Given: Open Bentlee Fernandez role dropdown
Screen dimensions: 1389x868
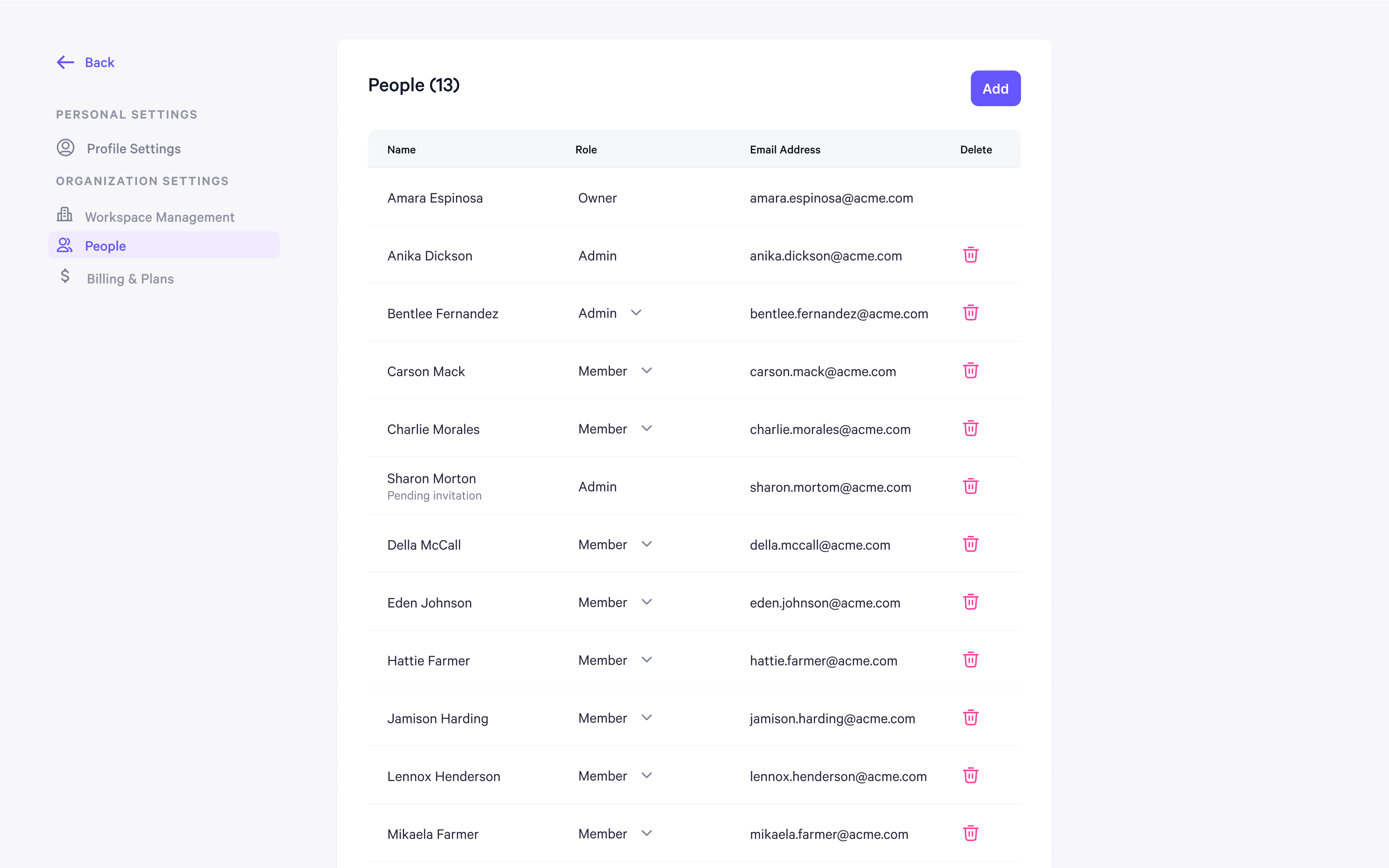Looking at the screenshot, I should (636, 313).
